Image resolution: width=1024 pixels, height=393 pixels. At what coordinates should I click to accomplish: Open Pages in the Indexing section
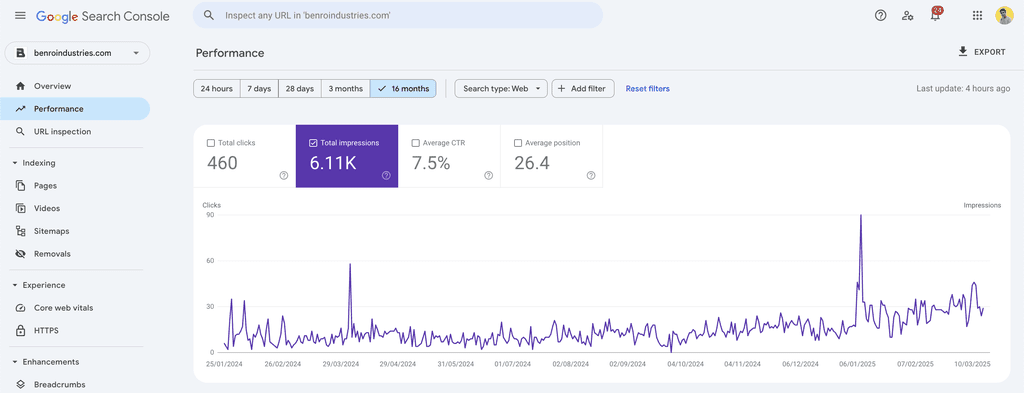tap(75, 186)
